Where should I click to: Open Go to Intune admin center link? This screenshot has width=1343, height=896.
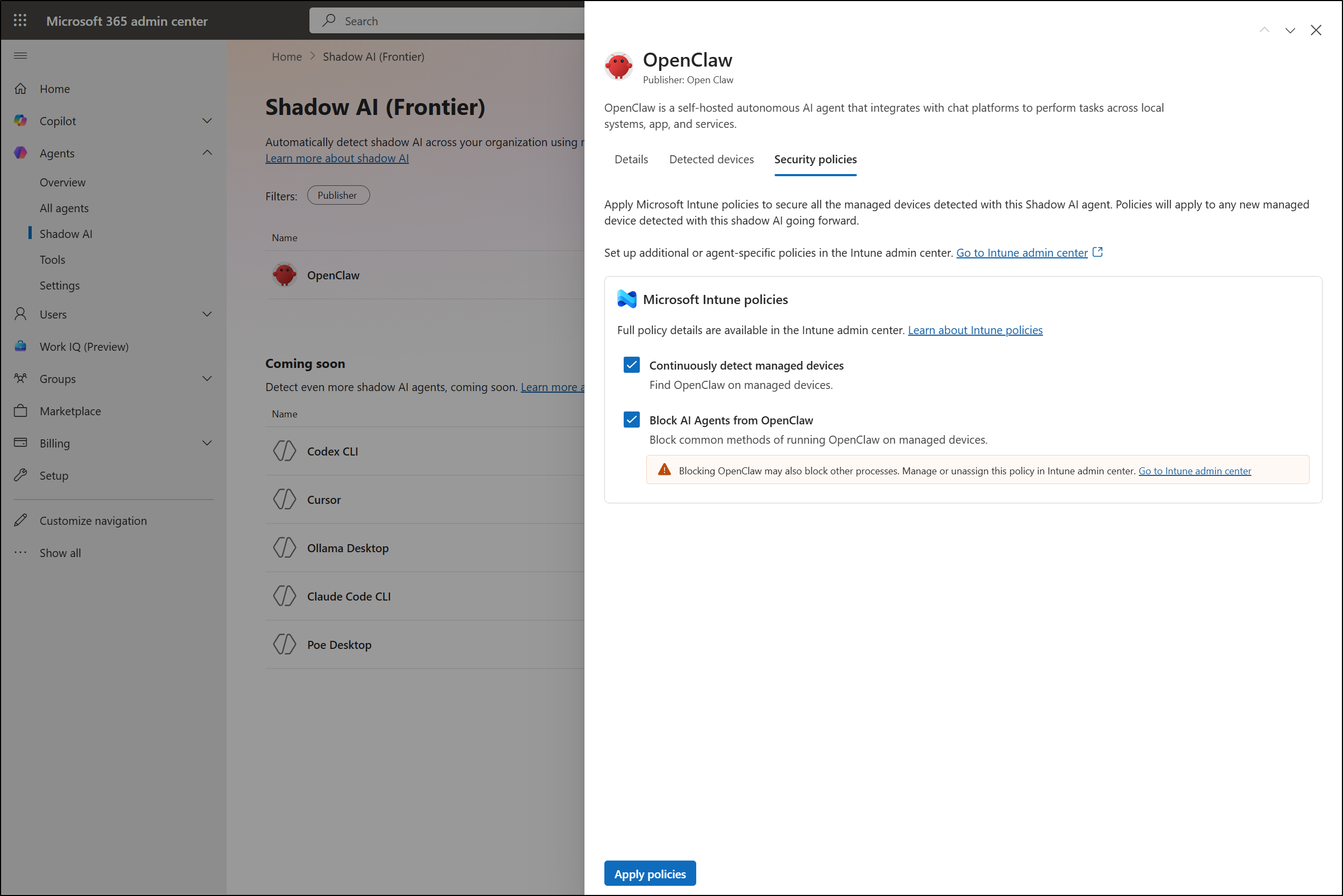(x=1021, y=252)
